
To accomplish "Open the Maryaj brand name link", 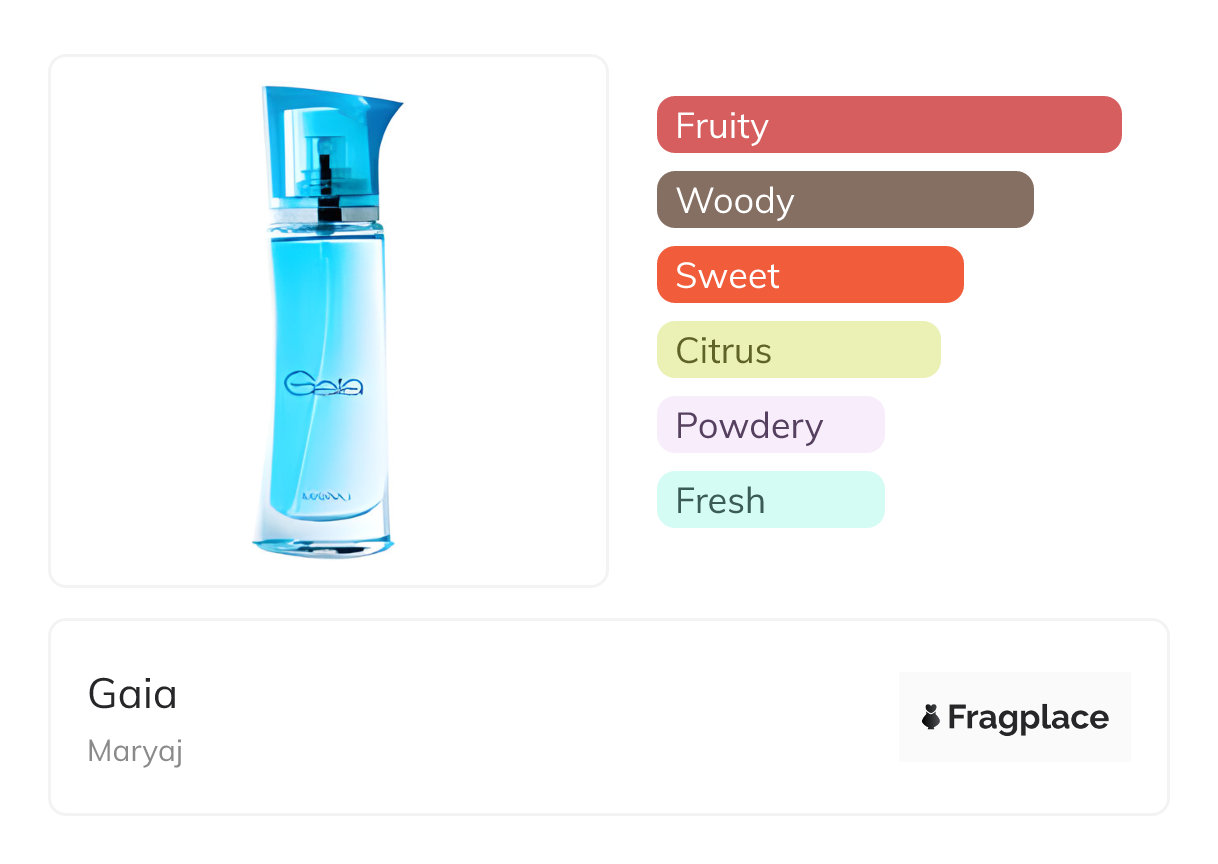I will click(x=135, y=751).
